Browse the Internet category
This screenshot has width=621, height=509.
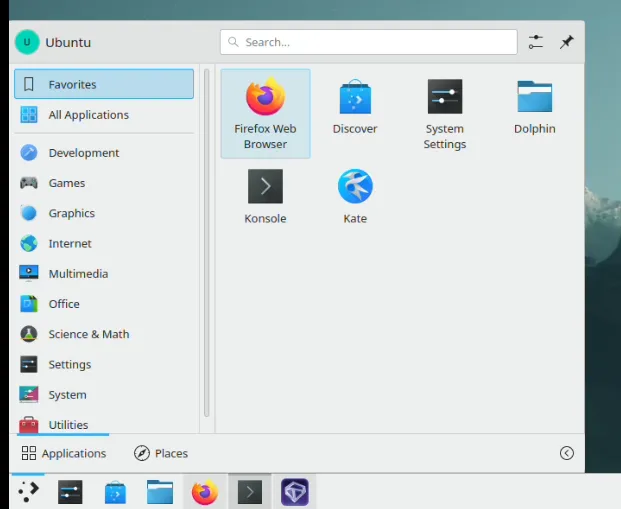(x=104, y=243)
